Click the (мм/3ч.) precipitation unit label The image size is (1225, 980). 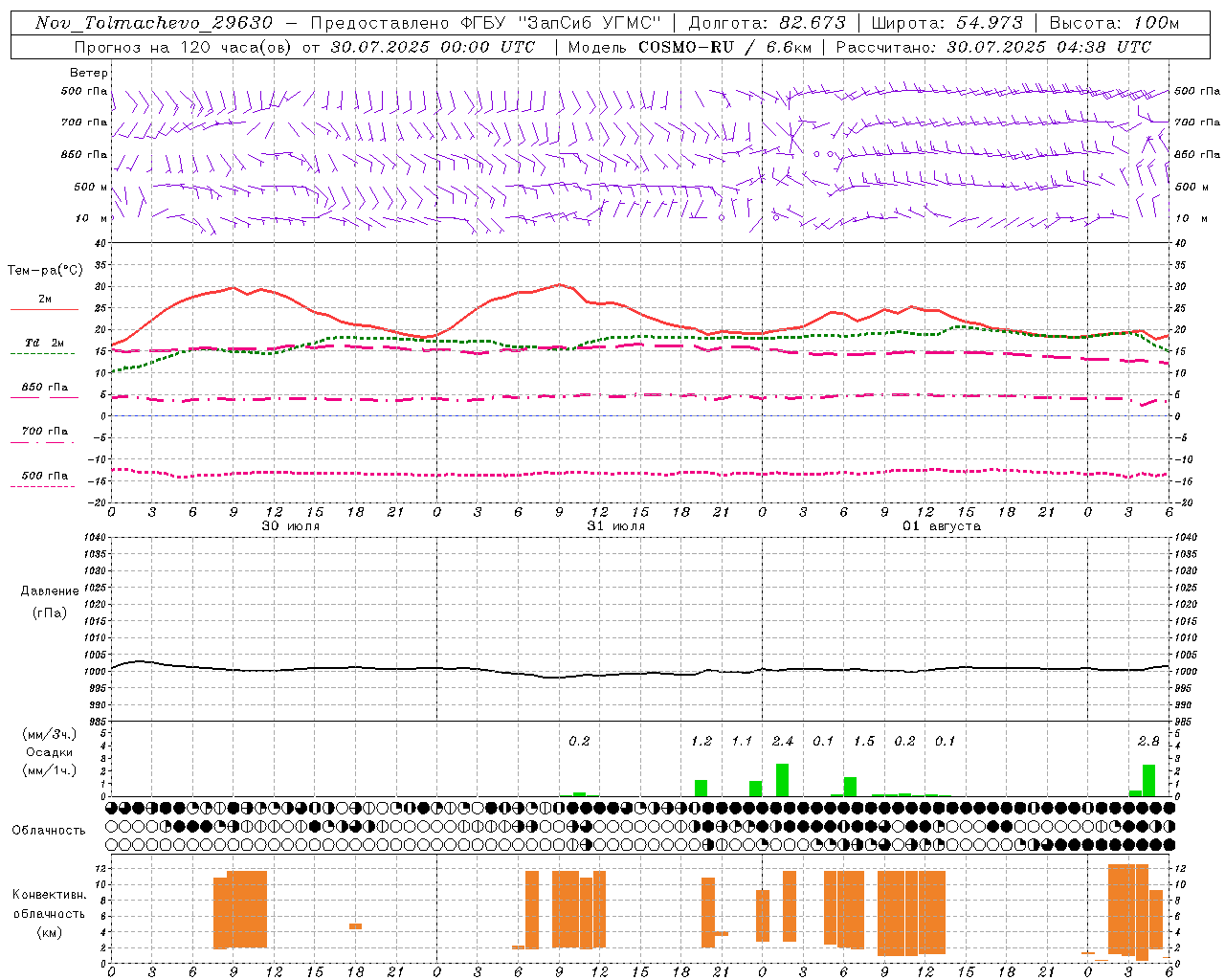(50, 735)
